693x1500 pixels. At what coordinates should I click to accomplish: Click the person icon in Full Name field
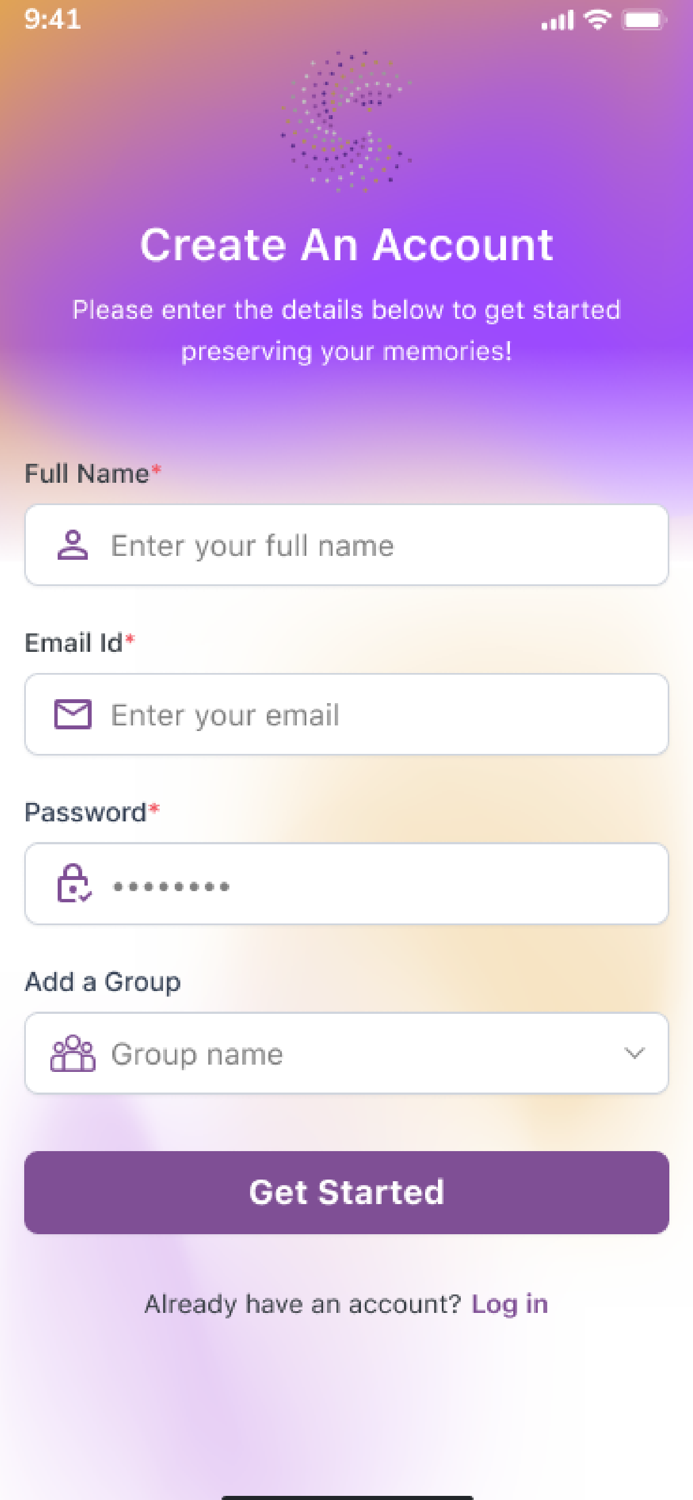pos(72,545)
